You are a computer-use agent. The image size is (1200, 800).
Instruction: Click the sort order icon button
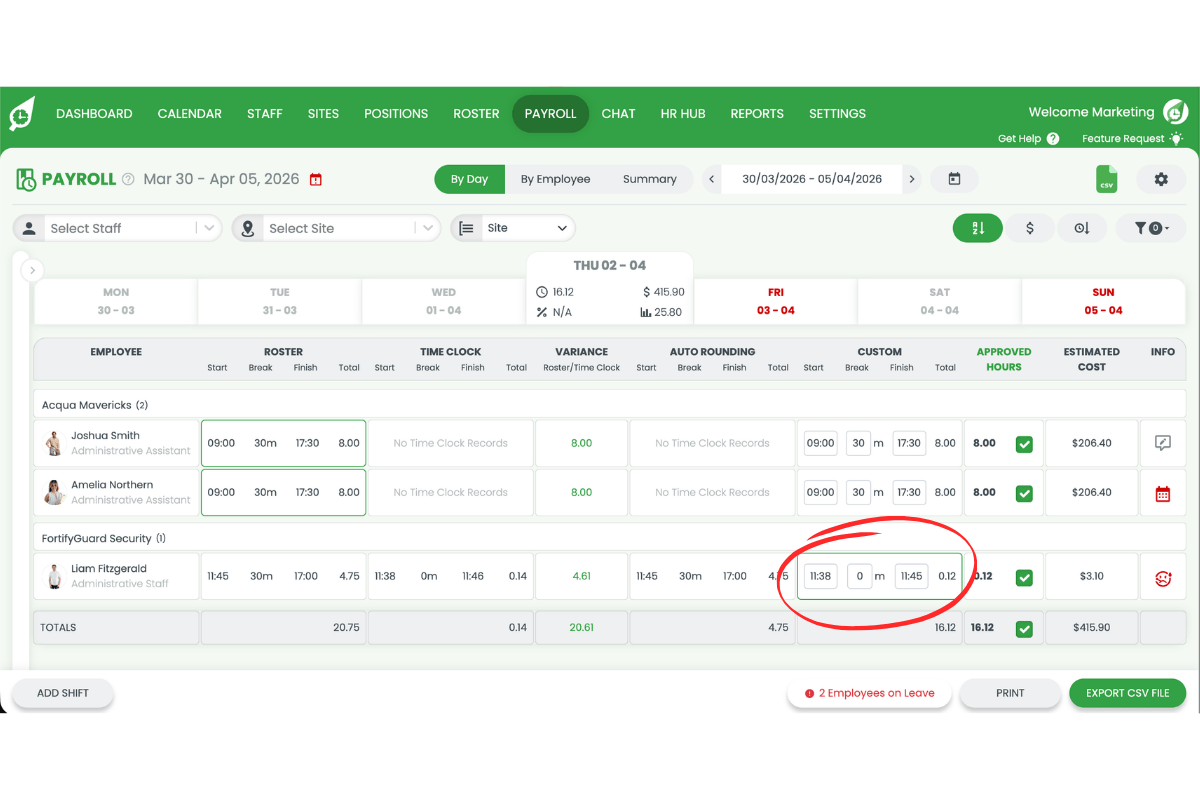point(978,228)
